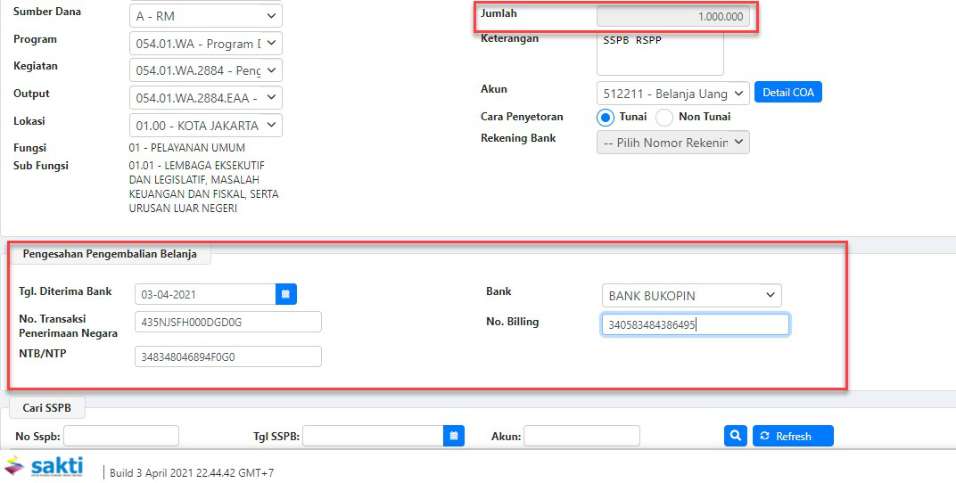
Task: Expand the Kegiatan dropdown
Action: pos(206,70)
